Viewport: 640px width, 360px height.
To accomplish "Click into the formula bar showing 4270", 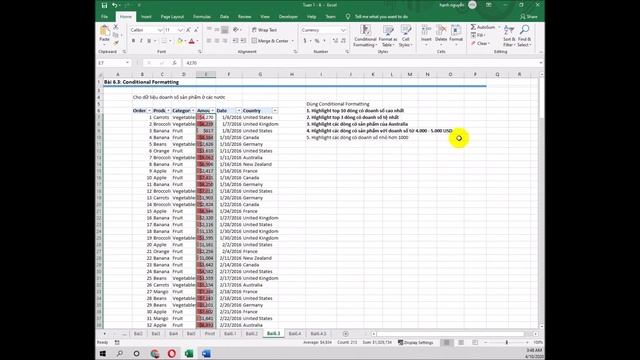I will [x=359, y=63].
